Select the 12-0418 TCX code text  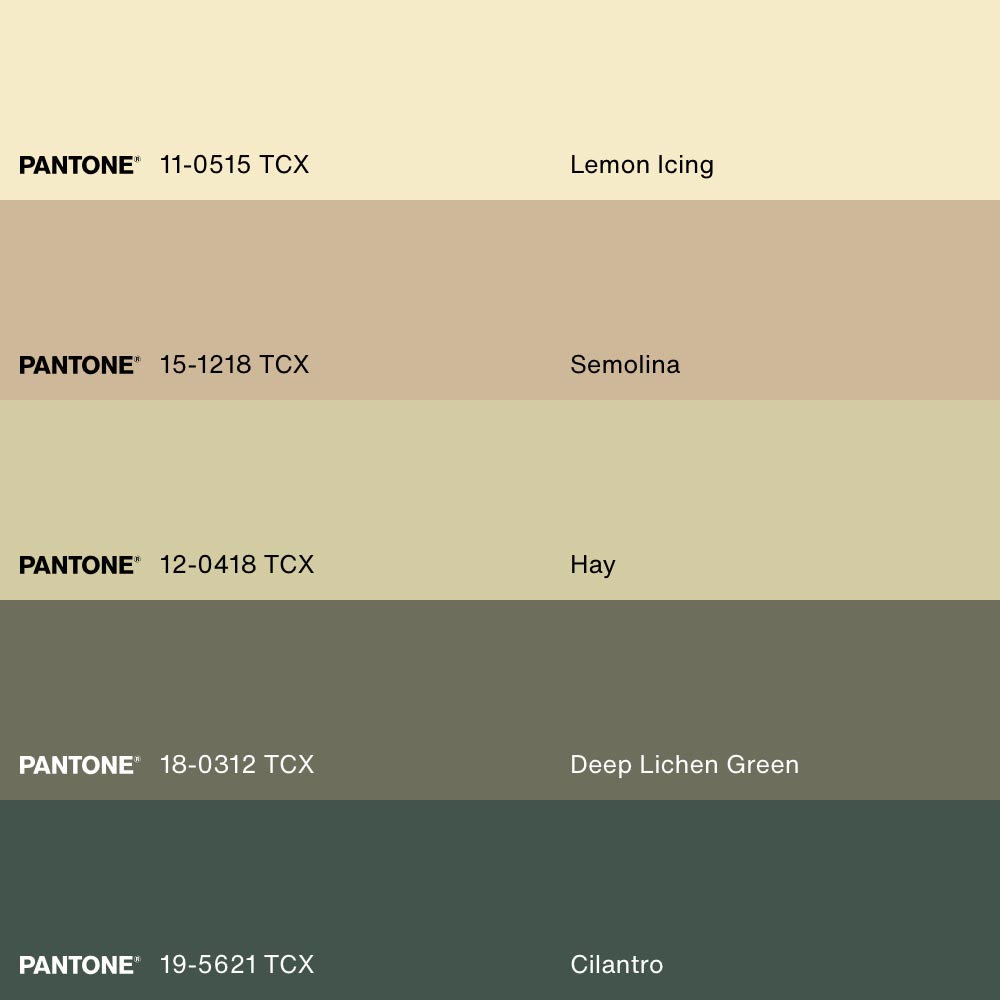tap(236, 565)
